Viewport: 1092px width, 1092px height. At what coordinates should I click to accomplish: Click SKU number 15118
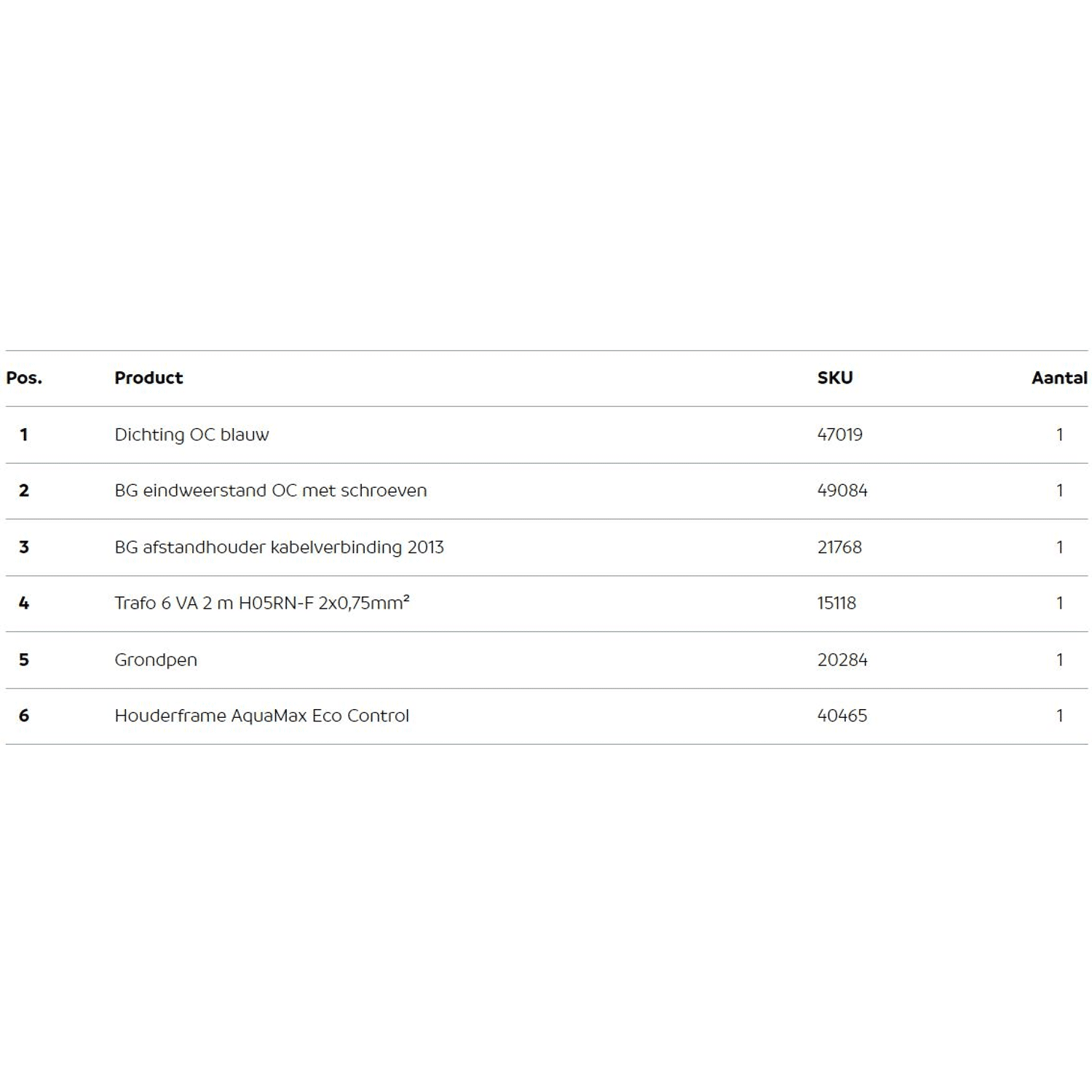836,604
